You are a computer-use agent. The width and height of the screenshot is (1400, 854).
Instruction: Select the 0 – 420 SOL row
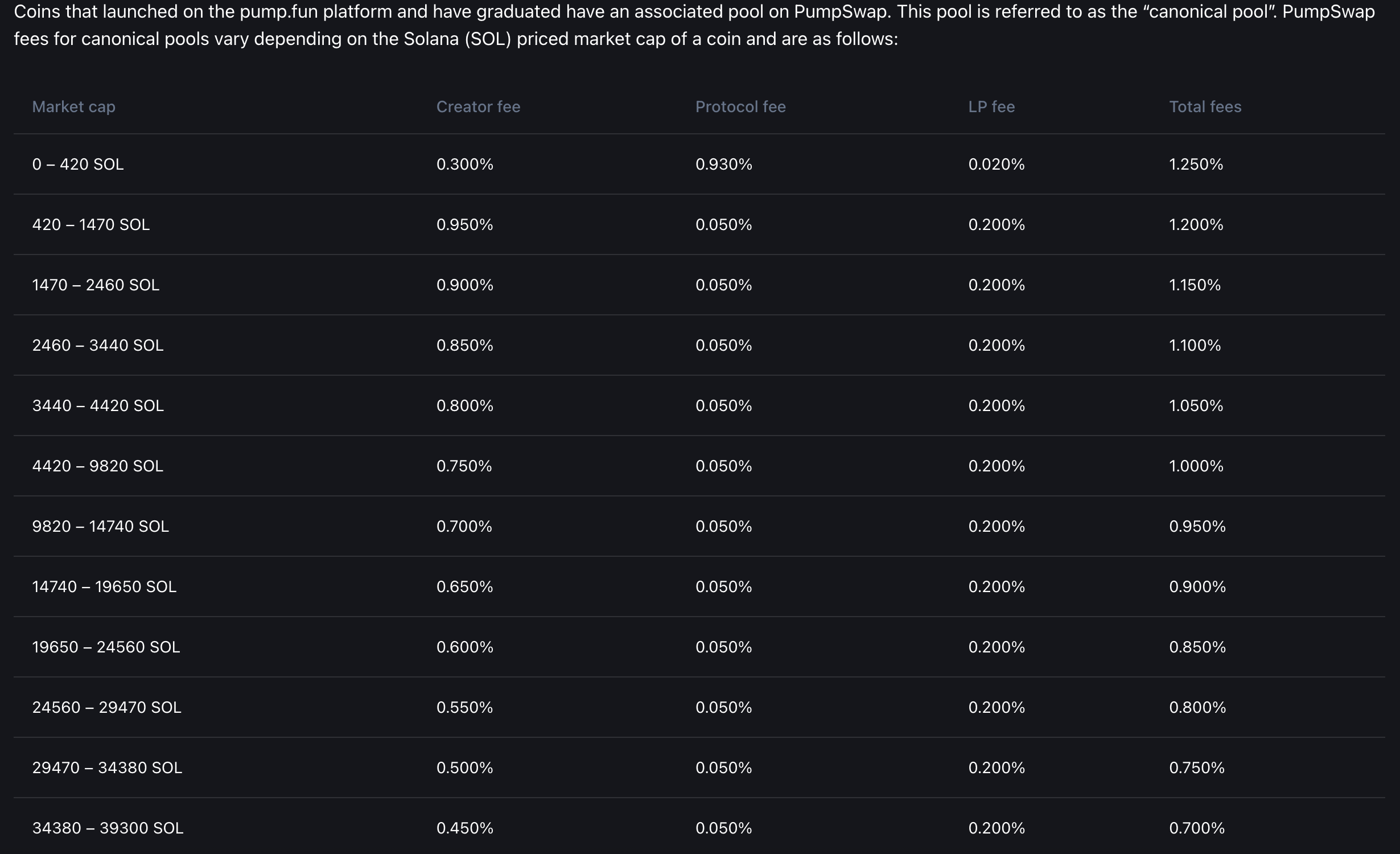[699, 165]
